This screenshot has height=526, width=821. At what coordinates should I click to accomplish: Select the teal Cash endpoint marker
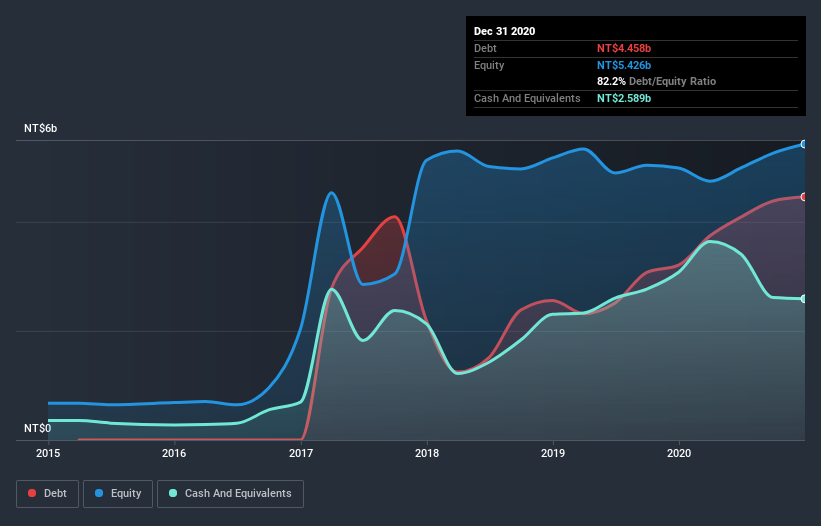pos(804,299)
